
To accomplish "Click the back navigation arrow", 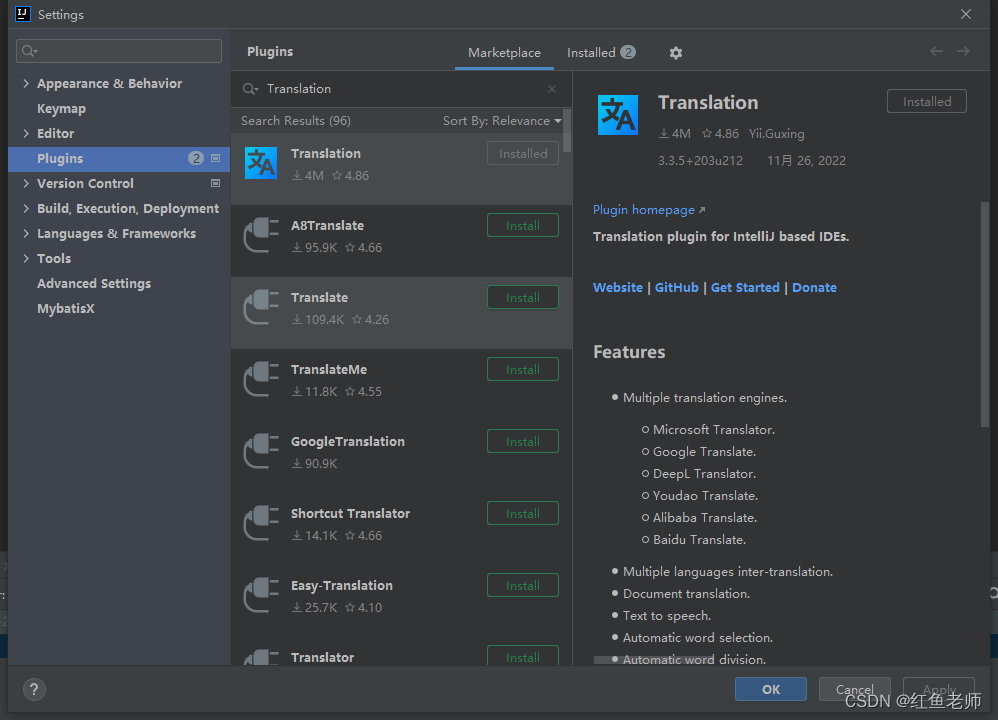I will pyautogui.click(x=936, y=51).
